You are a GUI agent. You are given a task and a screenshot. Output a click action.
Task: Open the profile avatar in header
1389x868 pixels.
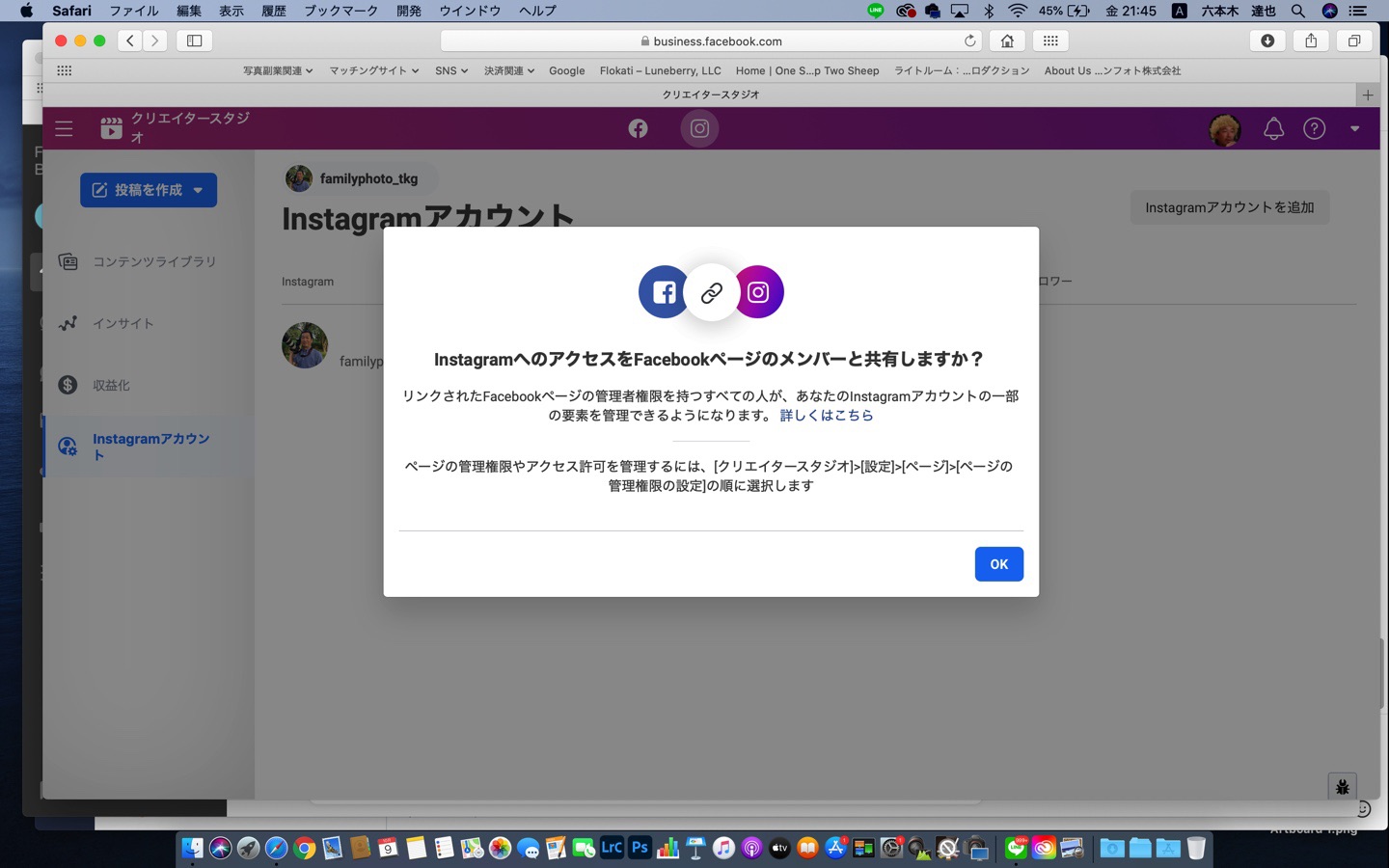[1225, 129]
